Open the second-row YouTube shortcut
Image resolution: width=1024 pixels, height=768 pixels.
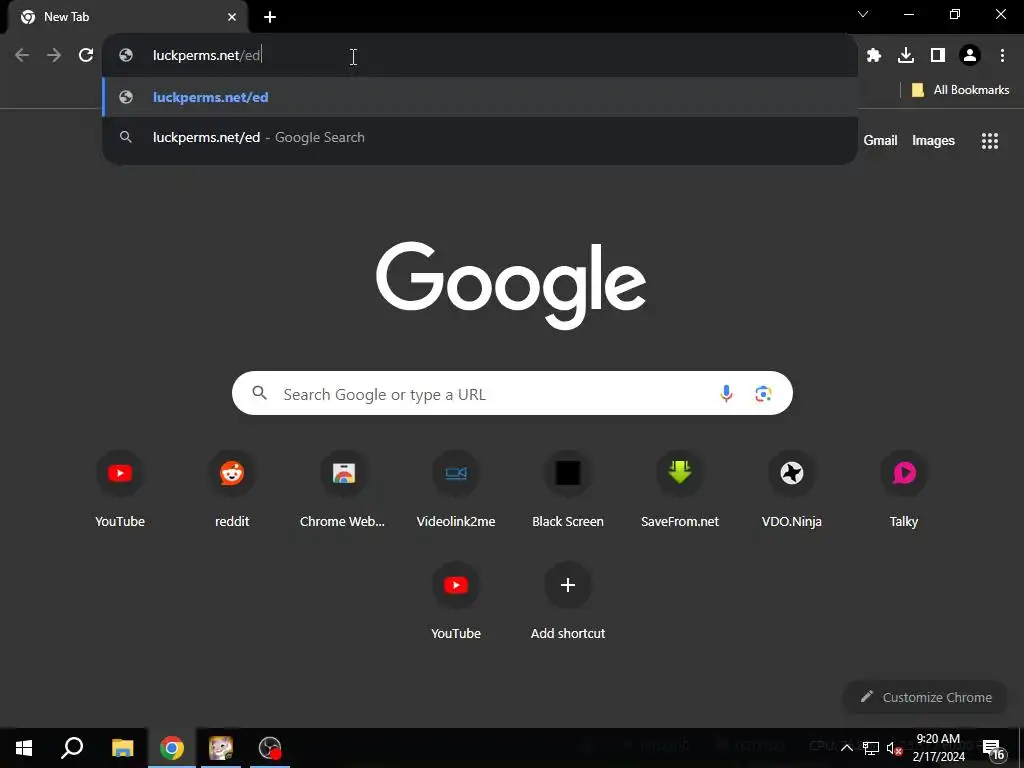[456, 599]
